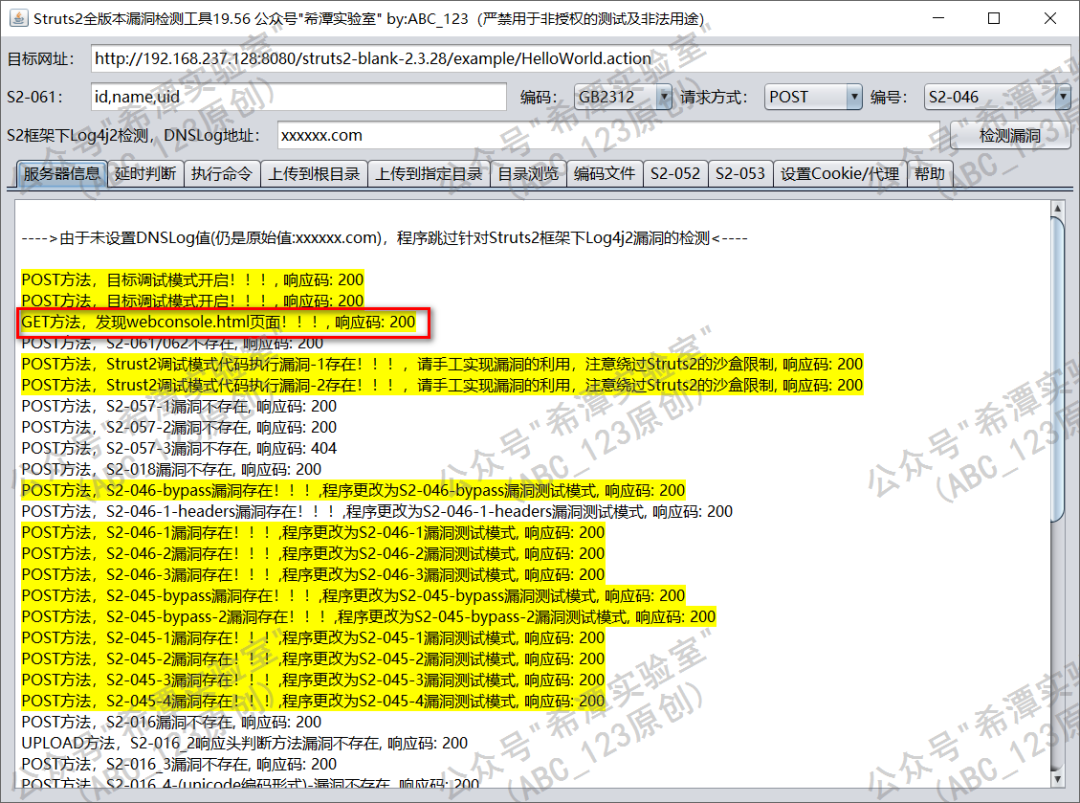Click the S2-061 parameters input field
This screenshot has width=1080, height=803.
(x=299, y=97)
